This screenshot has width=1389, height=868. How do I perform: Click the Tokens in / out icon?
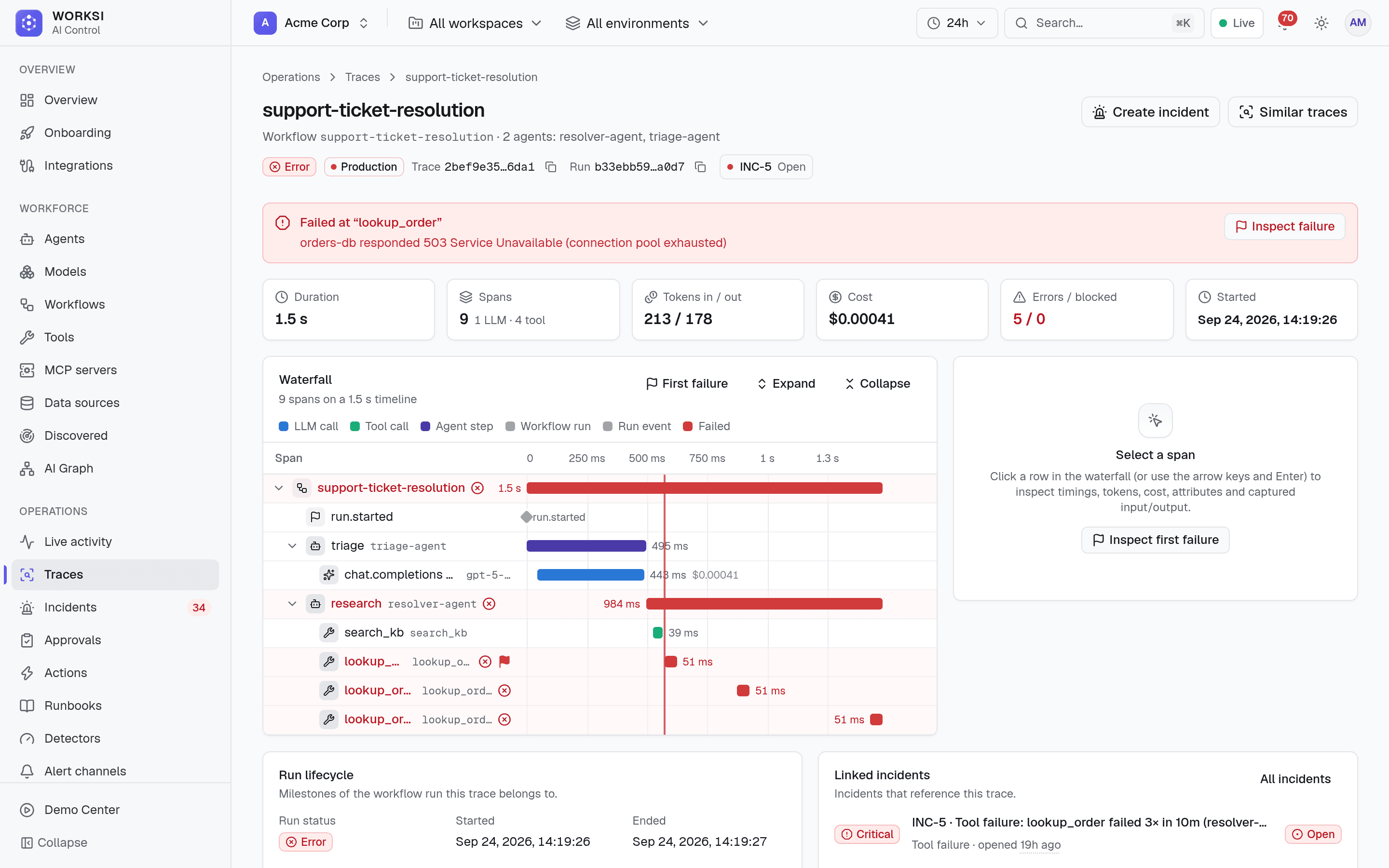[650, 297]
